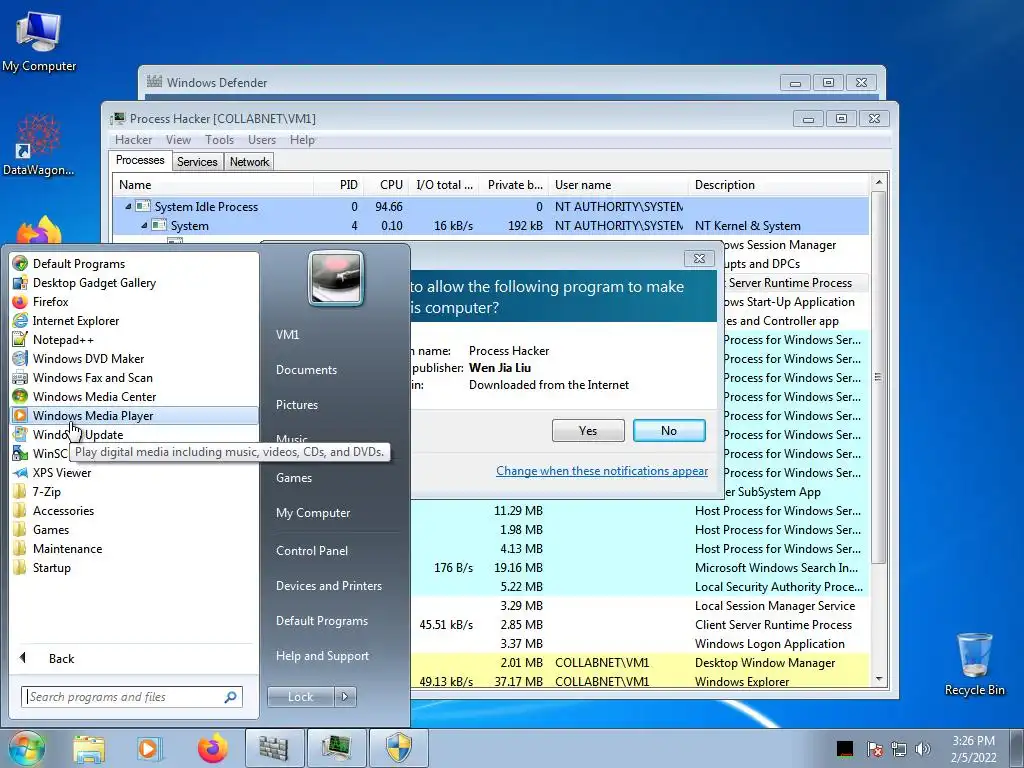Open Default Programs from programs list

point(78,264)
